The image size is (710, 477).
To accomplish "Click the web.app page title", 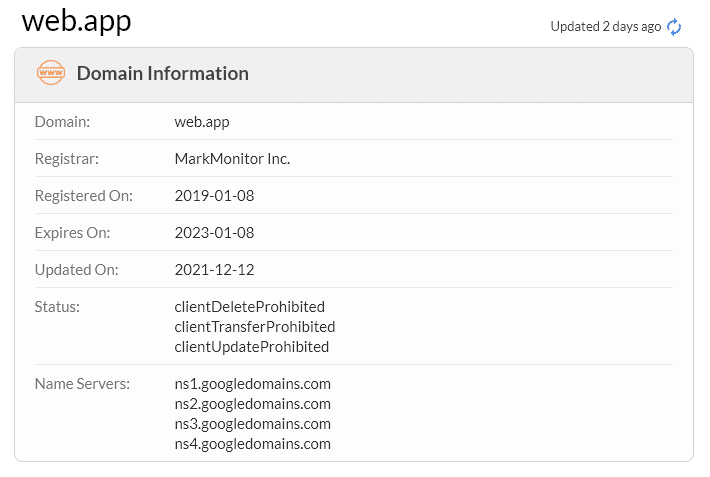I will coord(77,21).
